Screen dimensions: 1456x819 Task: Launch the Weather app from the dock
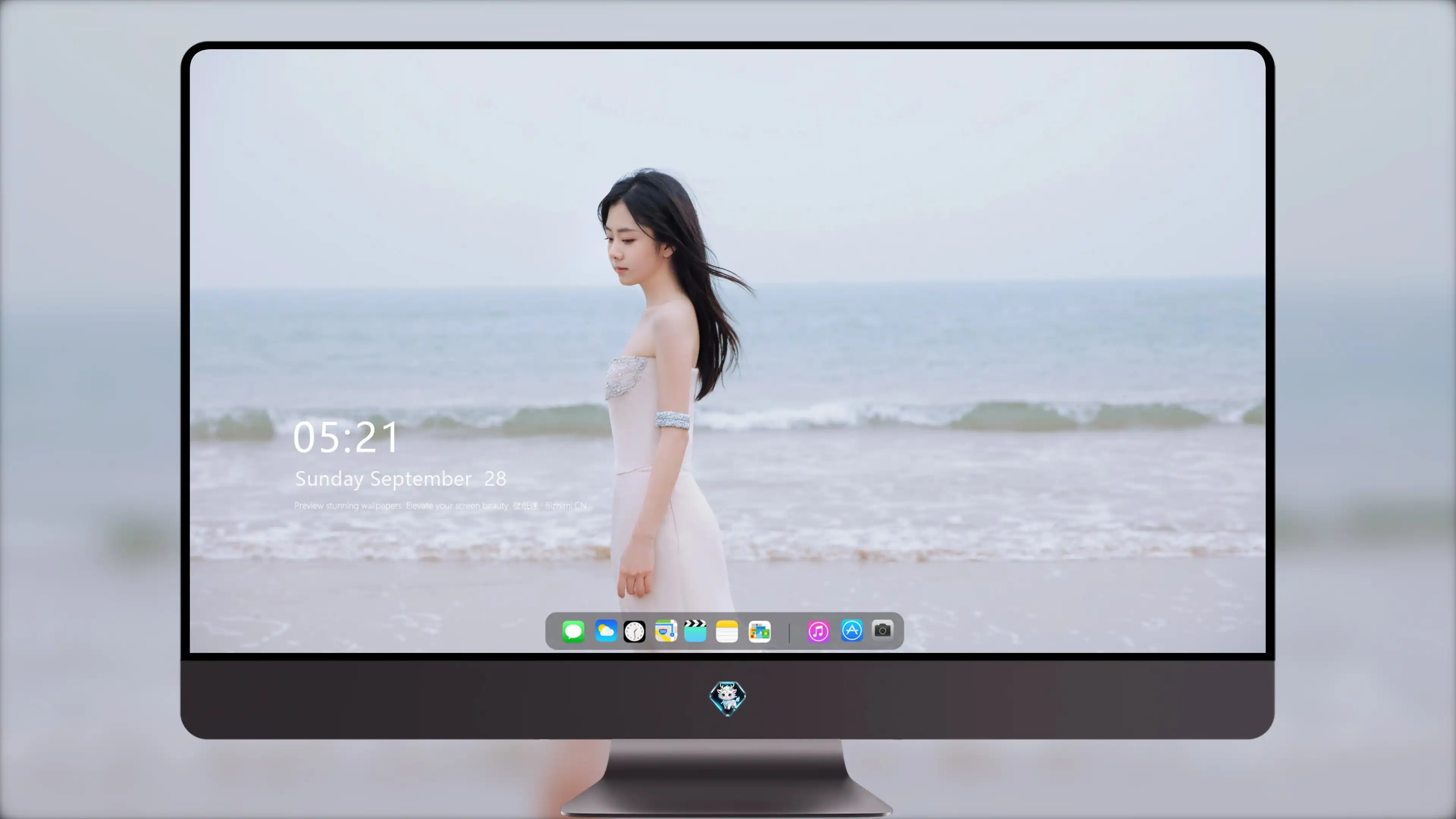point(606,631)
